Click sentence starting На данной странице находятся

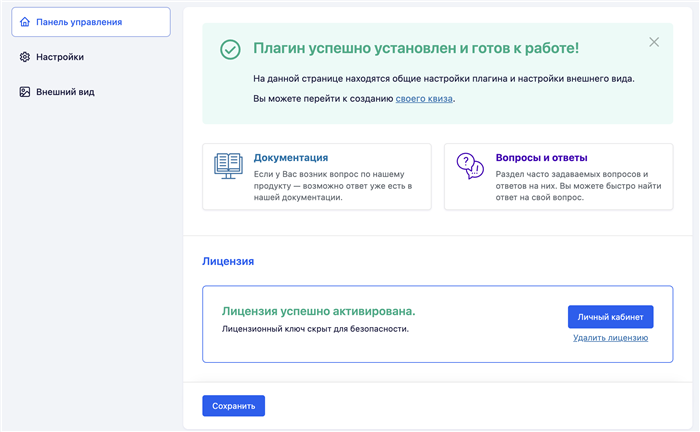[444, 79]
